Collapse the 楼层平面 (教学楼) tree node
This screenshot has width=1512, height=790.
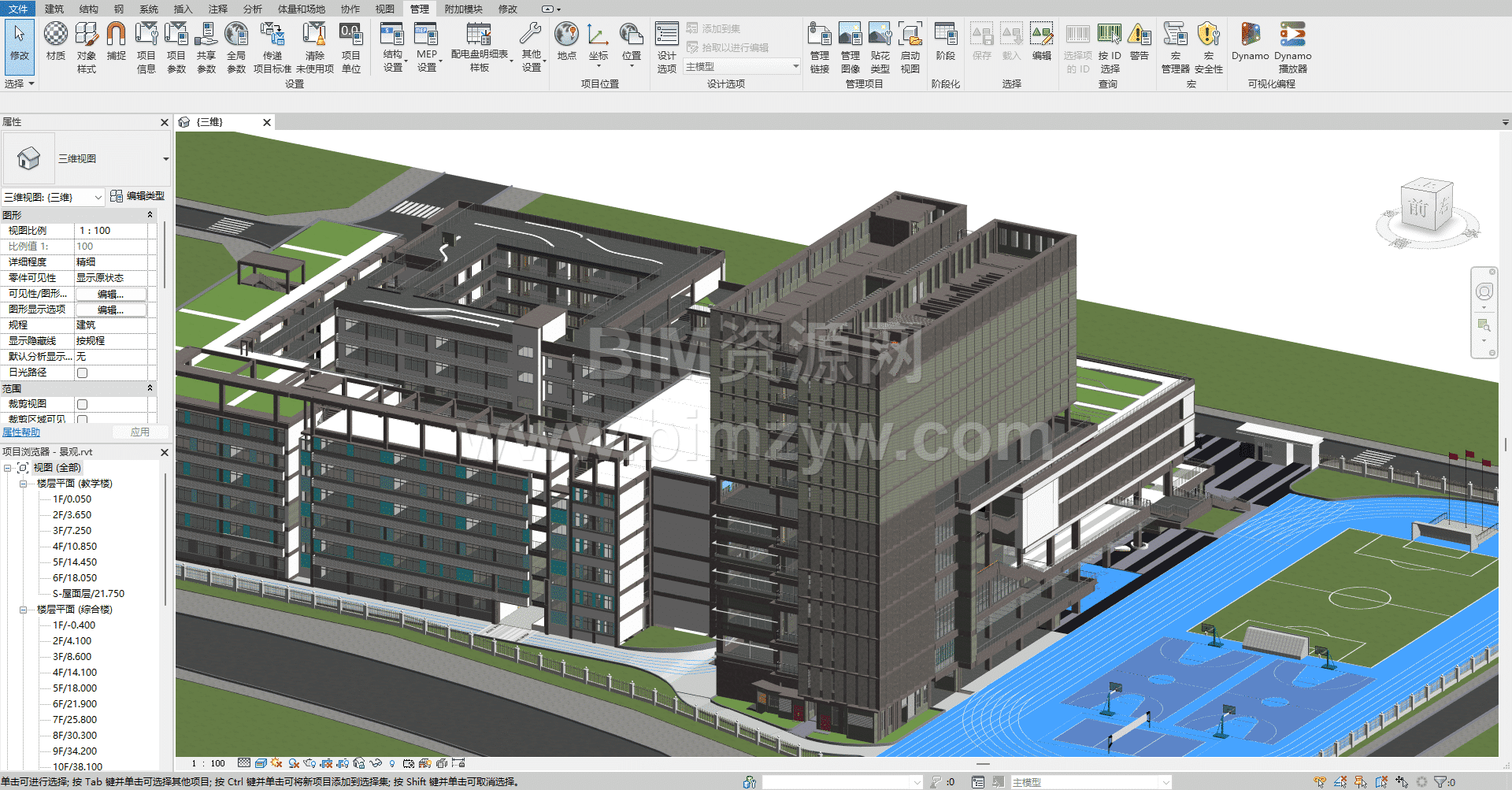pyautogui.click(x=24, y=484)
